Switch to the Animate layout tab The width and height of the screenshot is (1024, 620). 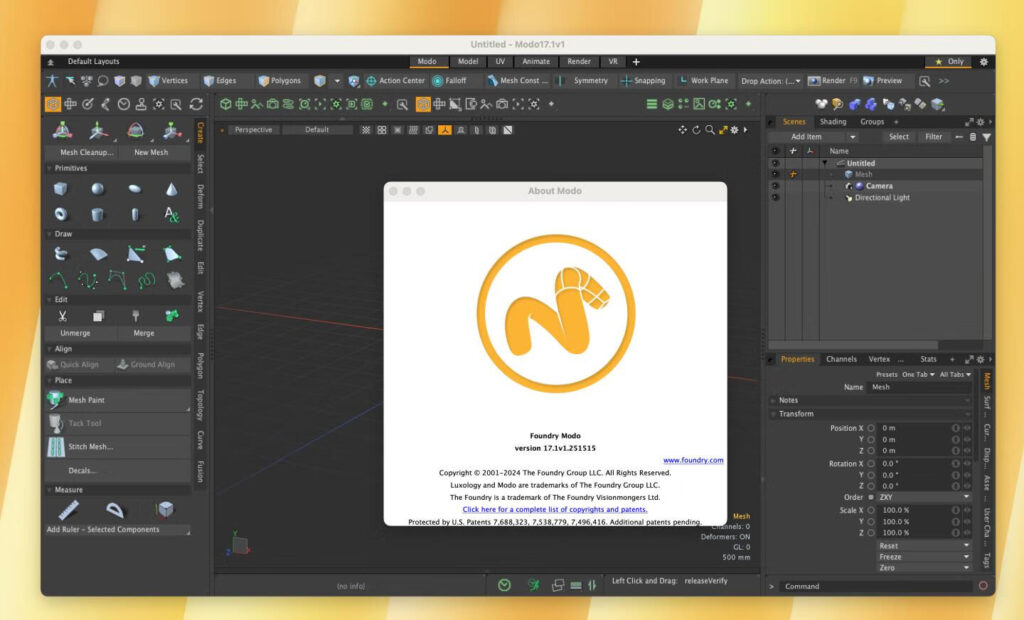[x=538, y=61]
